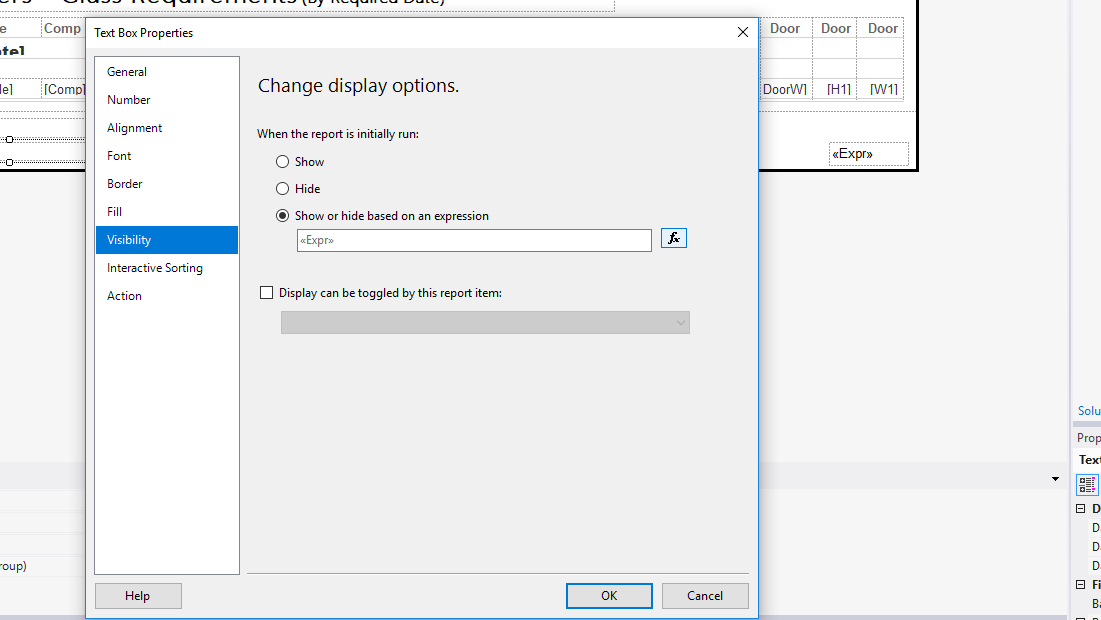Switch to the Number page
Image resolution: width=1101 pixels, height=620 pixels.
129,100
